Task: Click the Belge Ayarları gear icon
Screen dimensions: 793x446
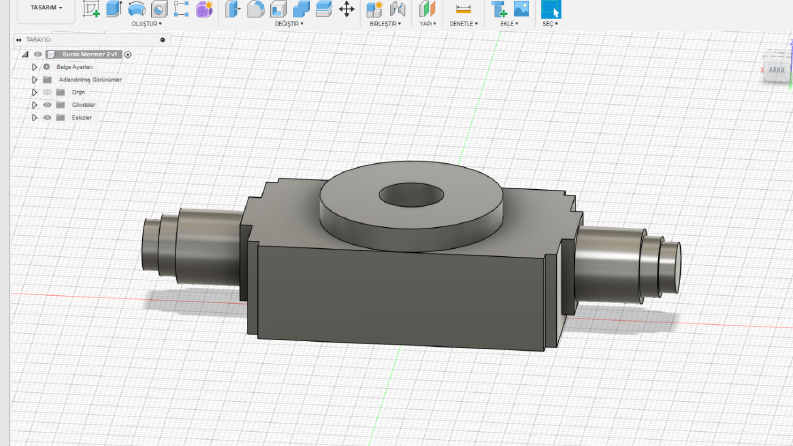Action: 47,67
